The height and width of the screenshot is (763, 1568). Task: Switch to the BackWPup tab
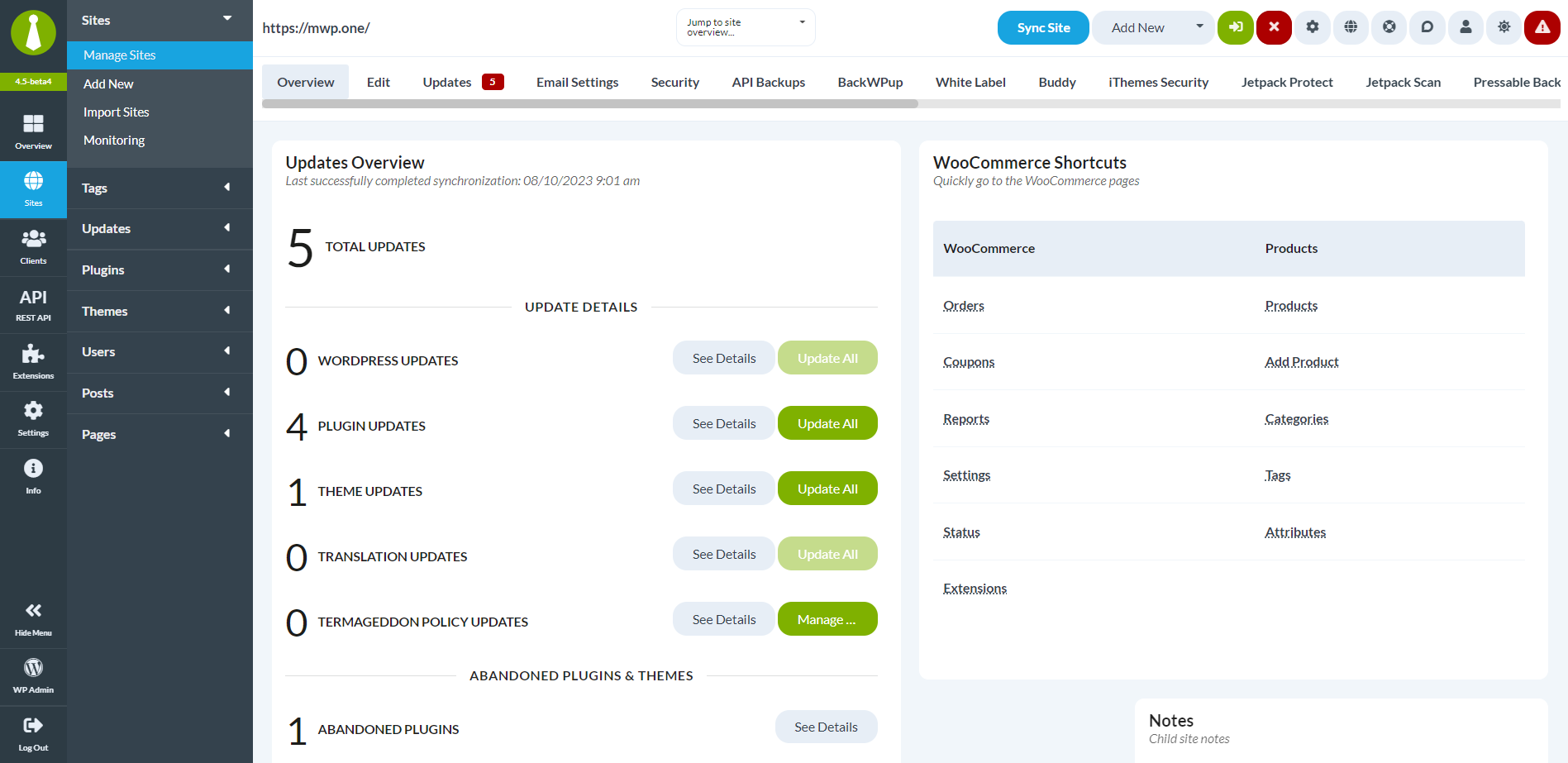870,82
